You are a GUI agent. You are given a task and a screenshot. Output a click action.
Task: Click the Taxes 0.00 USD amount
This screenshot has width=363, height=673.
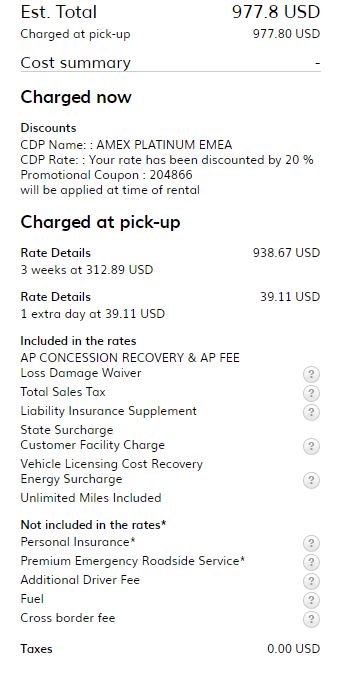(x=293, y=649)
